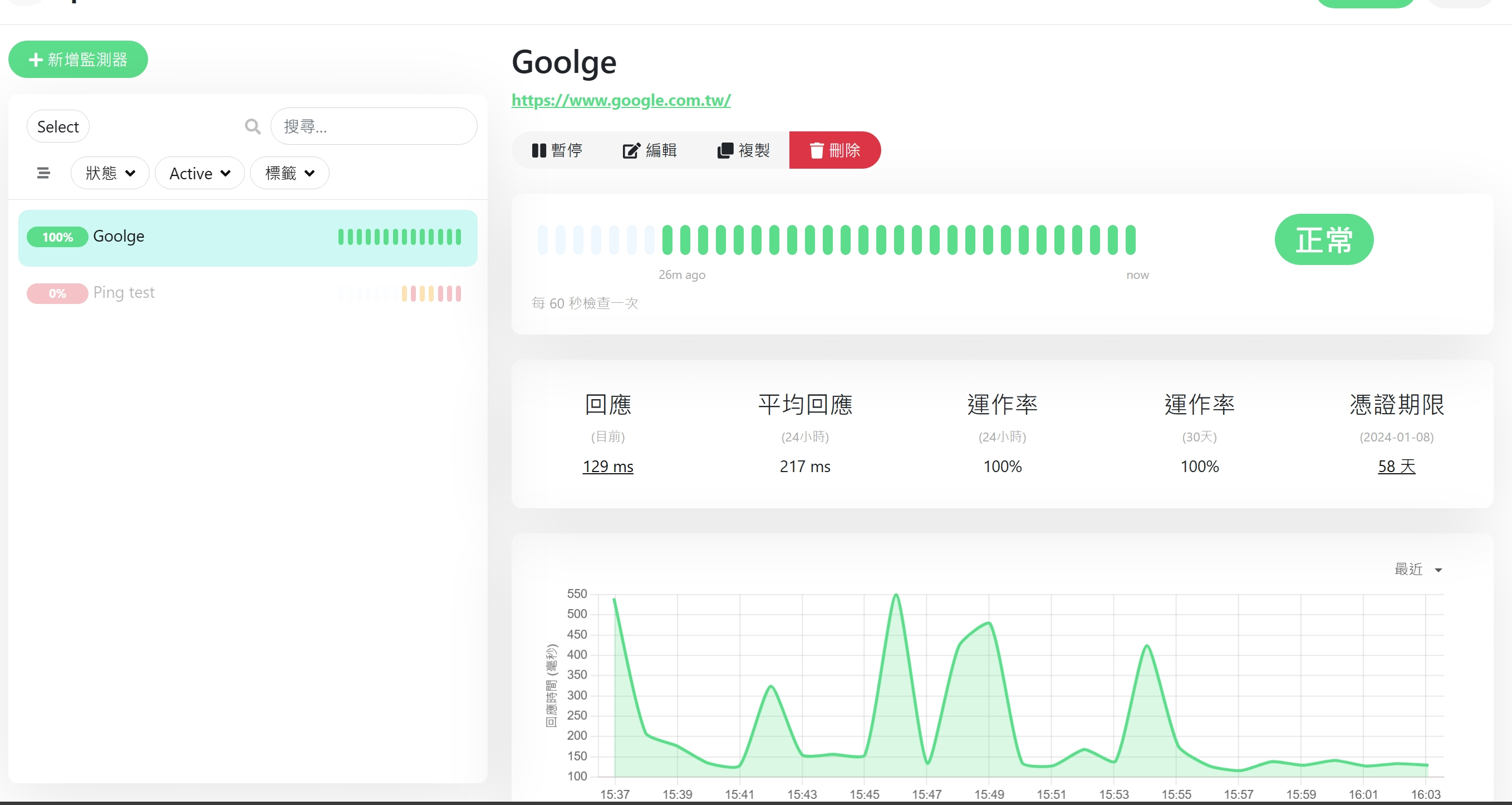Click the filter list hamburger icon
Image resolution: width=1512 pixels, height=805 pixels.
click(43, 173)
